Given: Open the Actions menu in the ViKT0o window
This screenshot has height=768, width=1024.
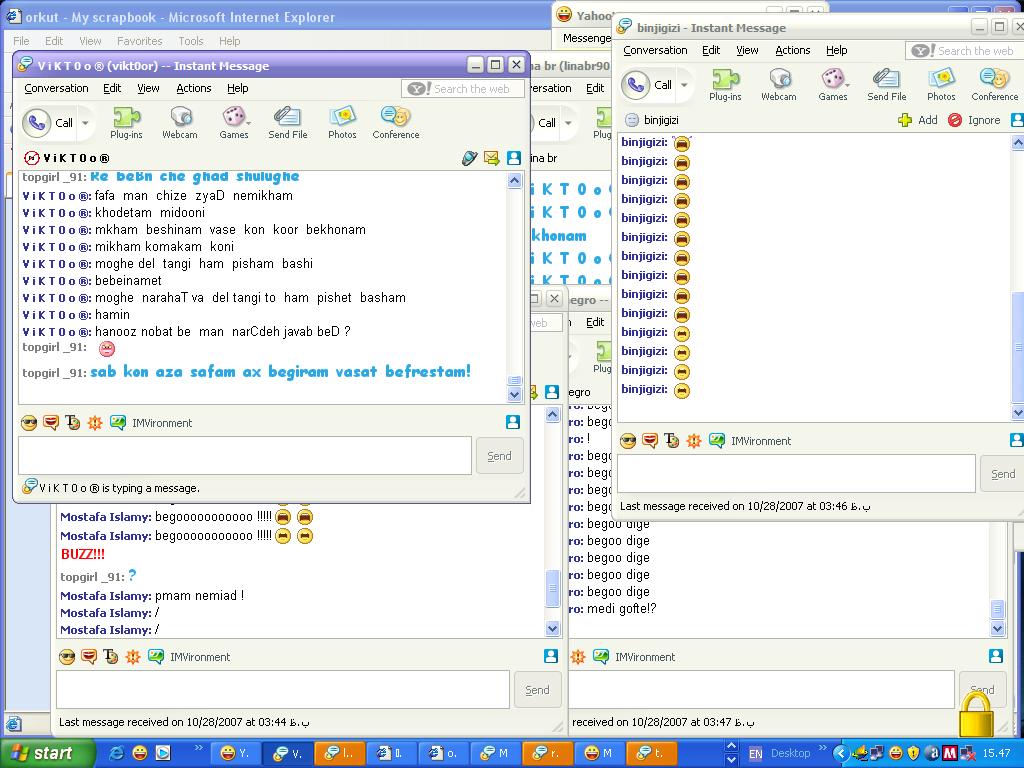Looking at the screenshot, I should (194, 88).
